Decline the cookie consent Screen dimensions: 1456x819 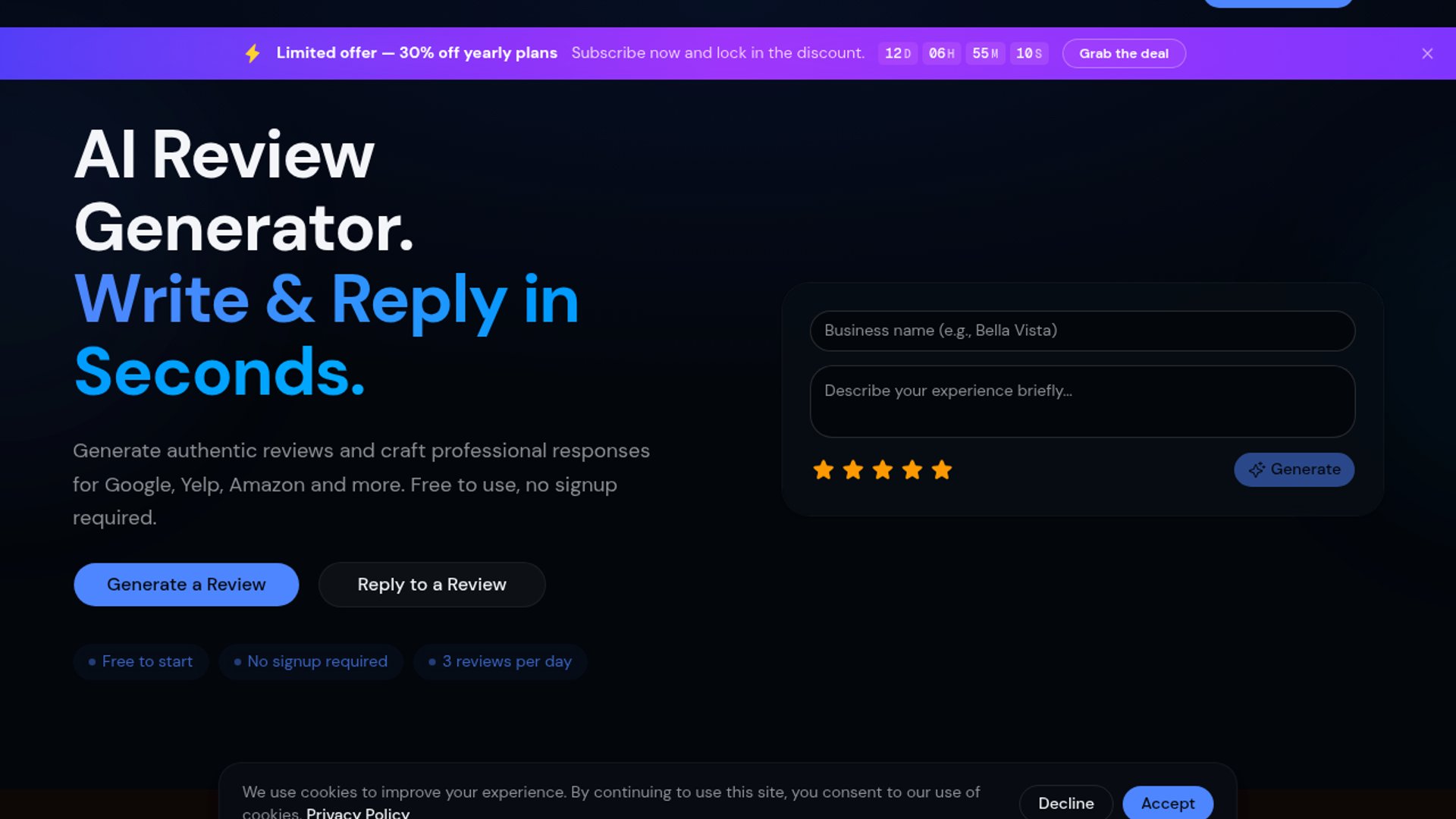(1065, 803)
